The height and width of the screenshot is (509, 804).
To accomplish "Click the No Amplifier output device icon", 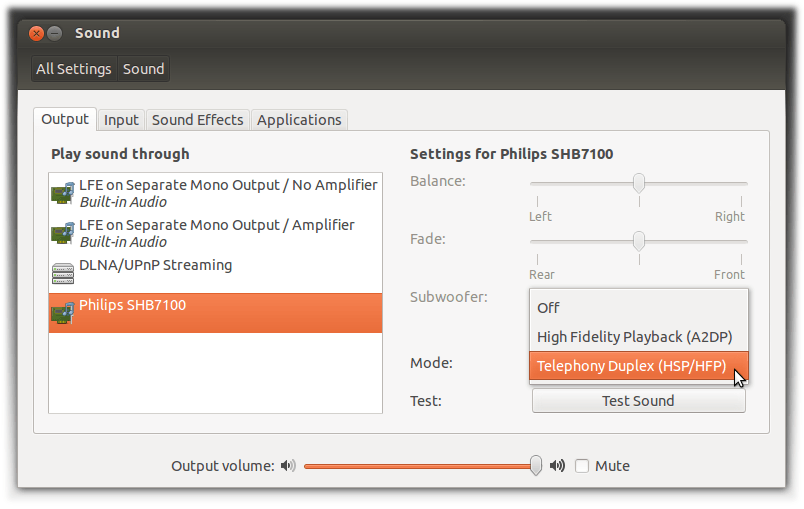I will 63,193.
